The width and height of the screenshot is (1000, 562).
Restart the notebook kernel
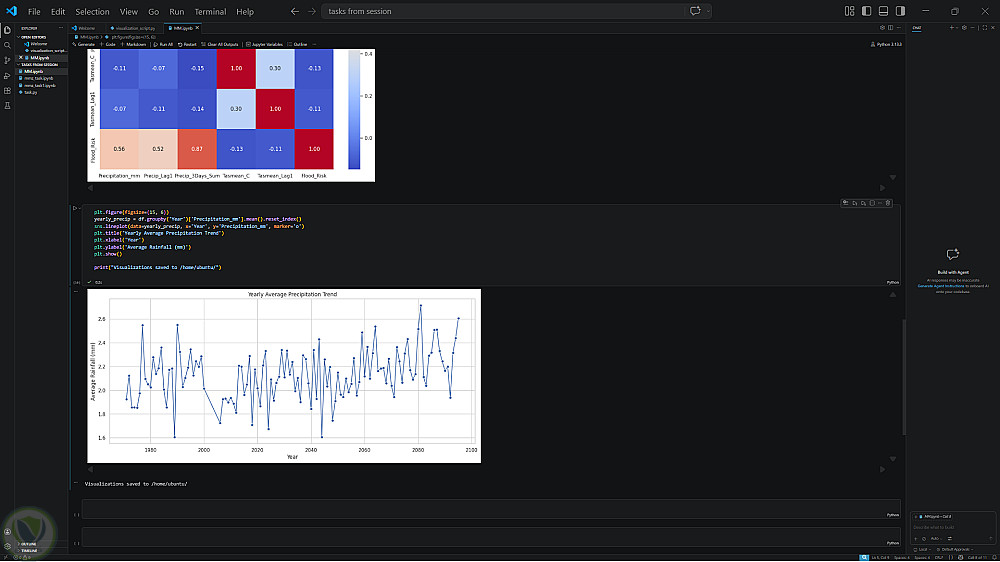click(x=188, y=45)
